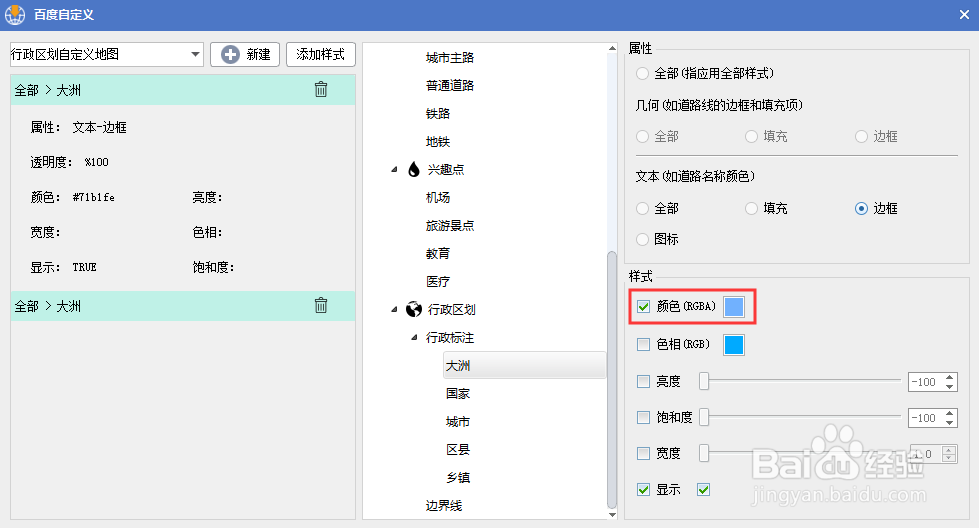Open the 行政区划自定义地图 dropdown

point(195,54)
